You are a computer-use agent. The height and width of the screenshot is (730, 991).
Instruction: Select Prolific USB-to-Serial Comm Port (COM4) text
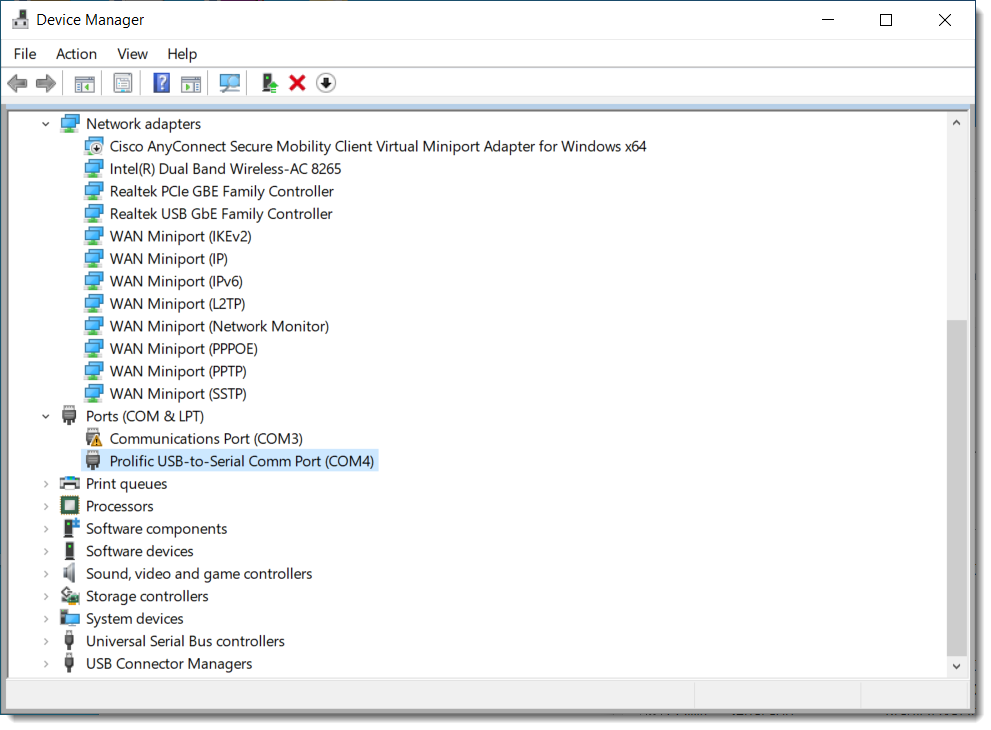(x=241, y=461)
